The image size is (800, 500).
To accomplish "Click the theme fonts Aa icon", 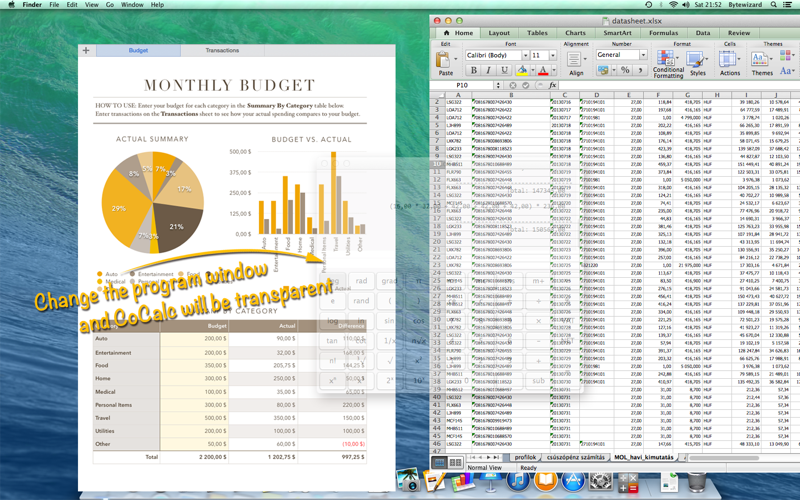I will (785, 71).
